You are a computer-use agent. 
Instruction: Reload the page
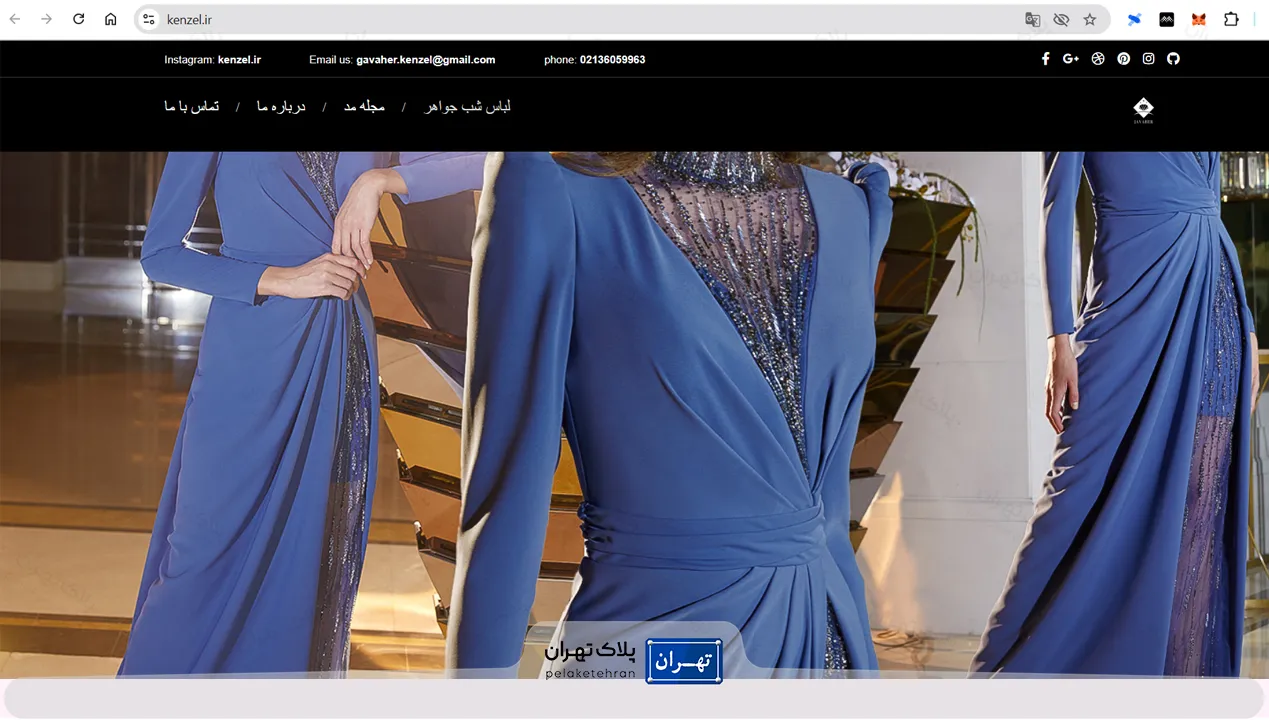click(x=79, y=19)
